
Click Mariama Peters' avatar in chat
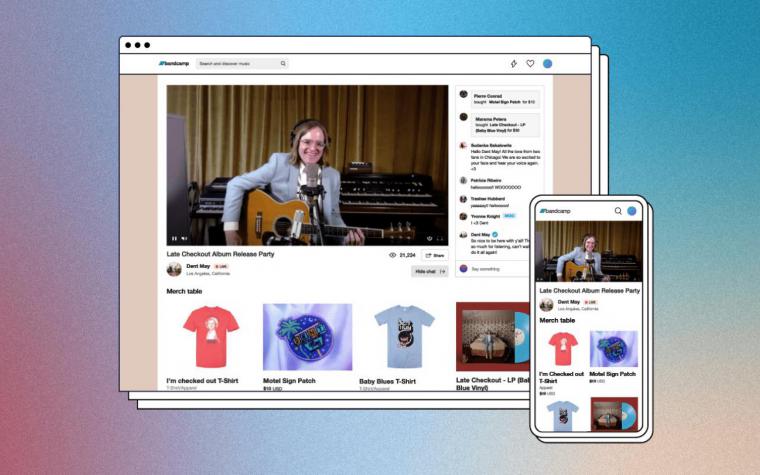463,117
